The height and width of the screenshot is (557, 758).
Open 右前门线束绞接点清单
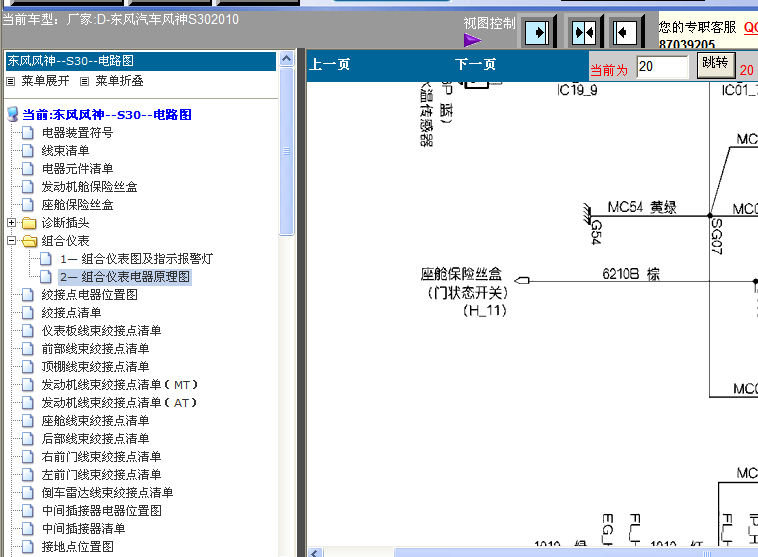[102, 456]
